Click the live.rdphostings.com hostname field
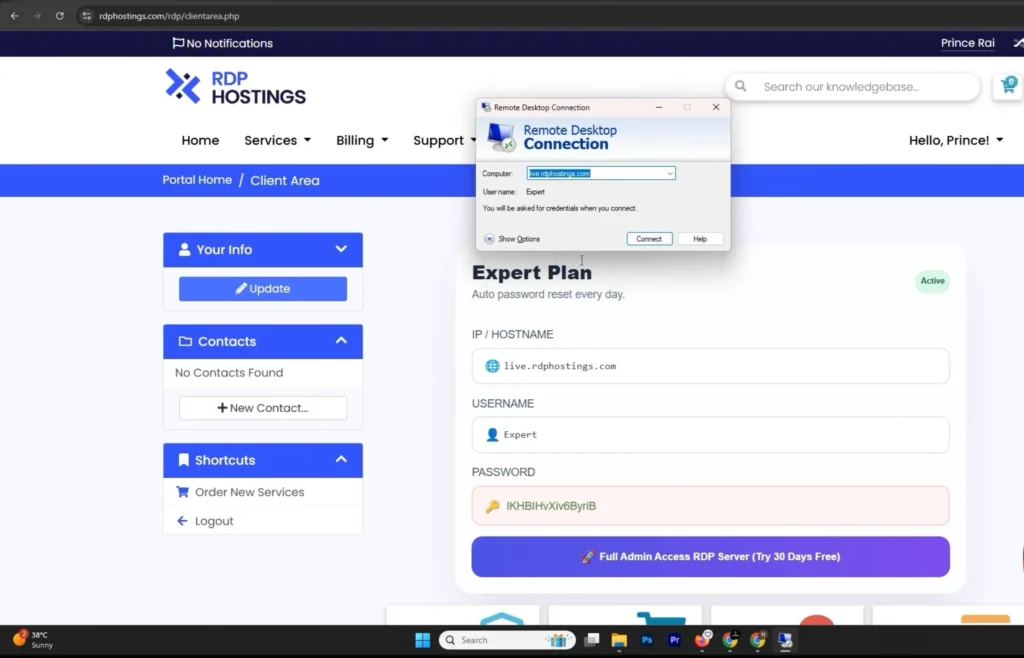The image size is (1024, 658). 711,366
